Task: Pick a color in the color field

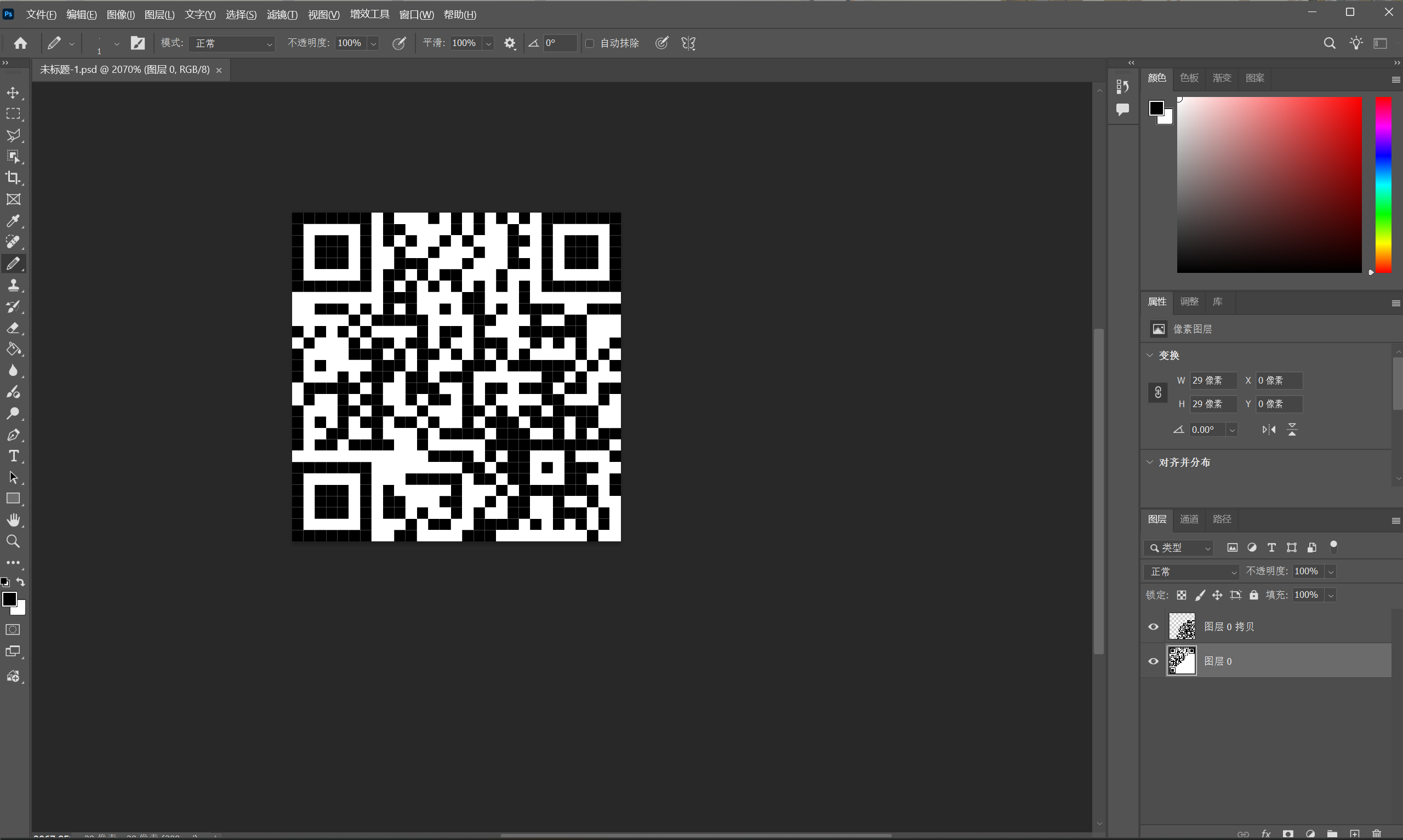Action: pyautogui.click(x=1269, y=185)
